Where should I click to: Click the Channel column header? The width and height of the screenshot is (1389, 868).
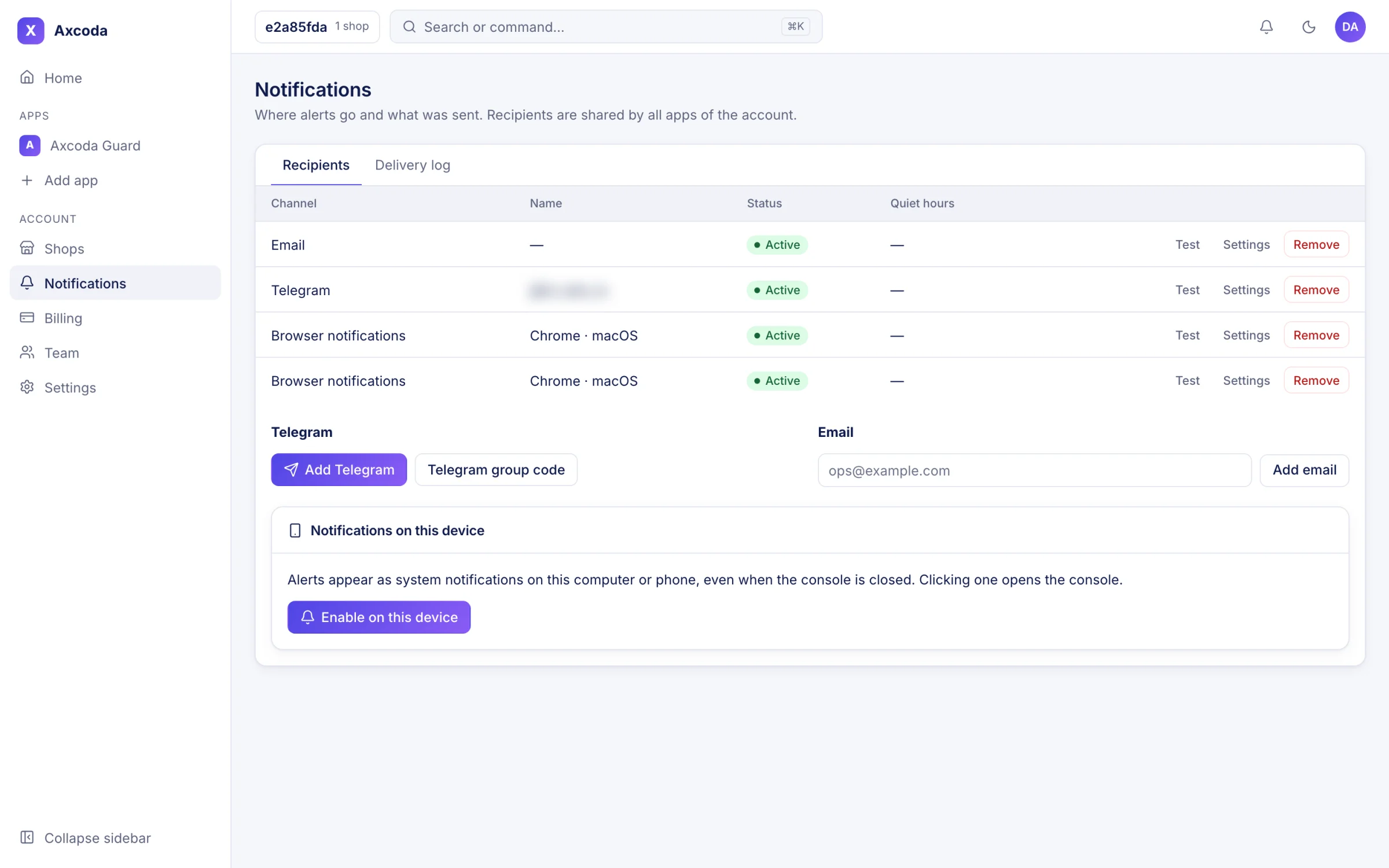pyautogui.click(x=293, y=203)
